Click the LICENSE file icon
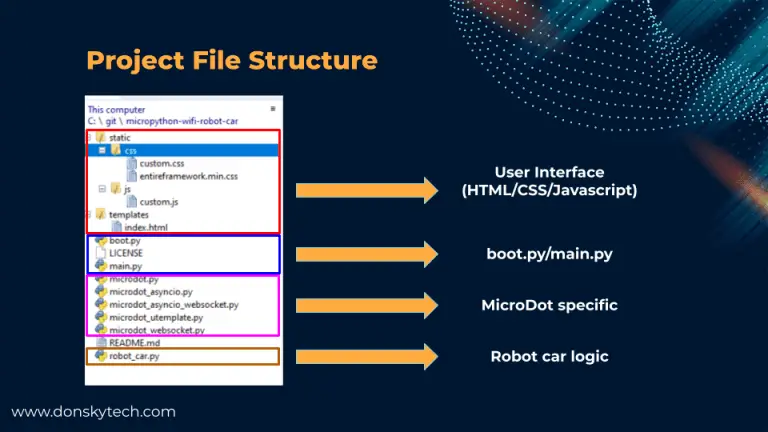The height and width of the screenshot is (432, 768). pos(100,254)
